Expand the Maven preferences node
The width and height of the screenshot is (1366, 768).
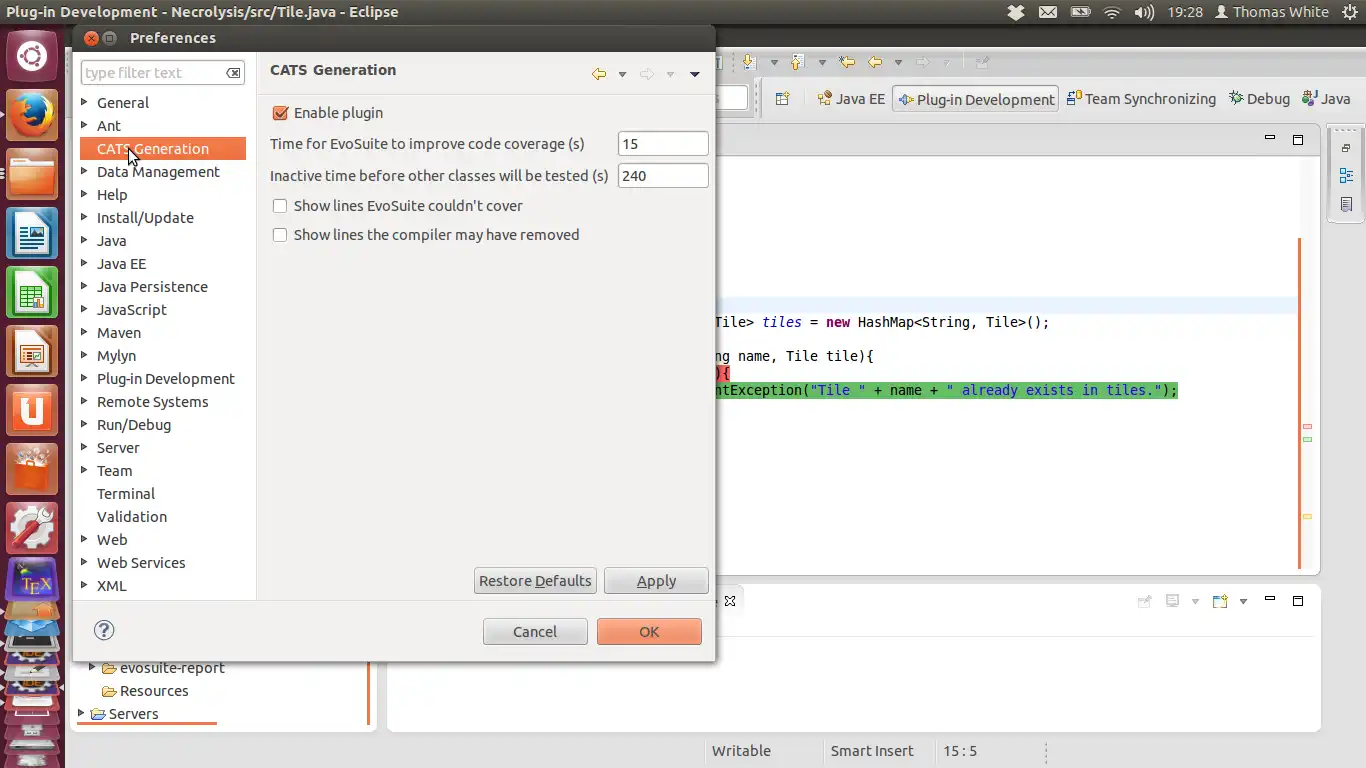(85, 332)
